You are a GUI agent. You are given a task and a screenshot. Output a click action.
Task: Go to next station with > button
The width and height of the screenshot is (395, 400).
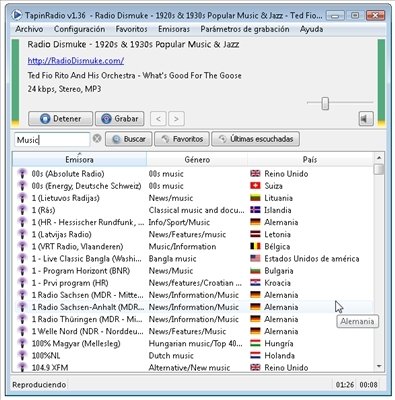176,119
